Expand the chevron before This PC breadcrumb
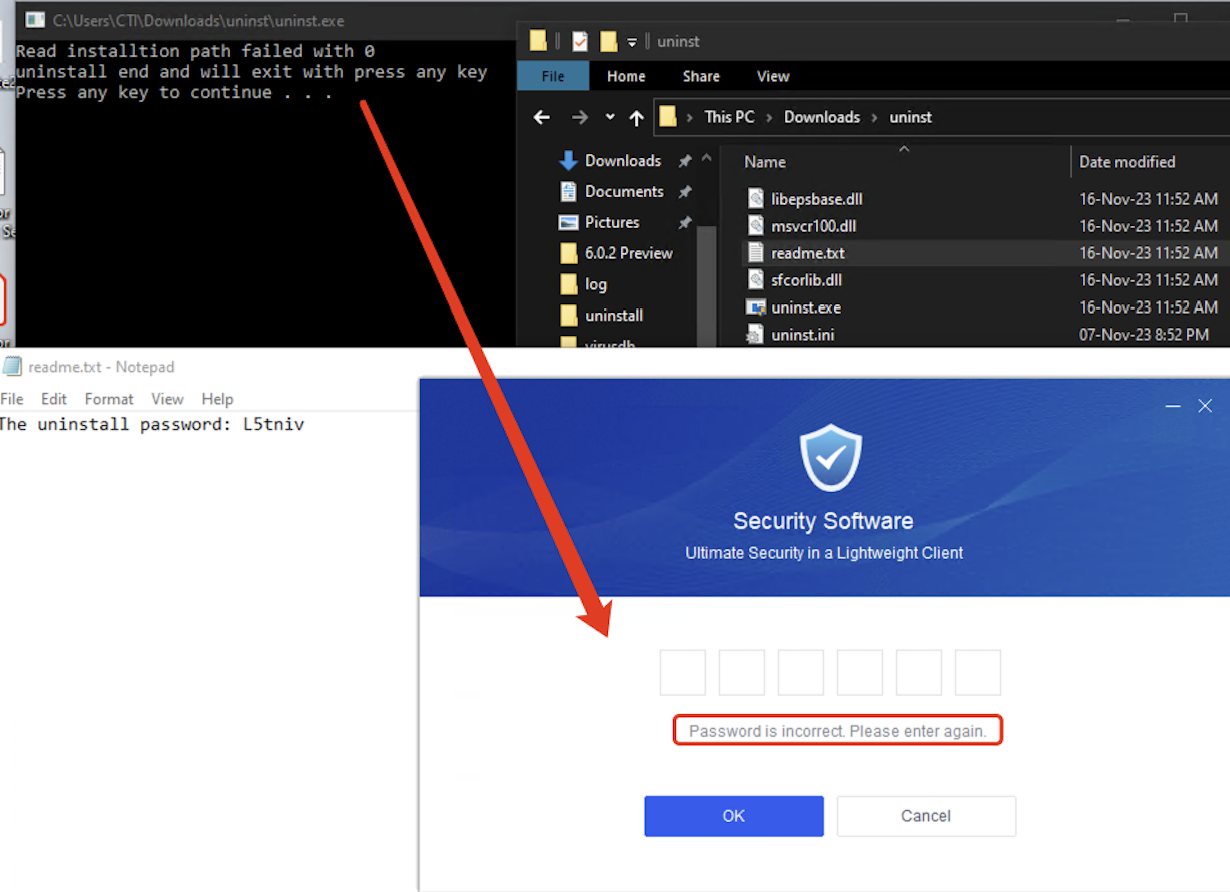The image size is (1230, 892). (691, 117)
